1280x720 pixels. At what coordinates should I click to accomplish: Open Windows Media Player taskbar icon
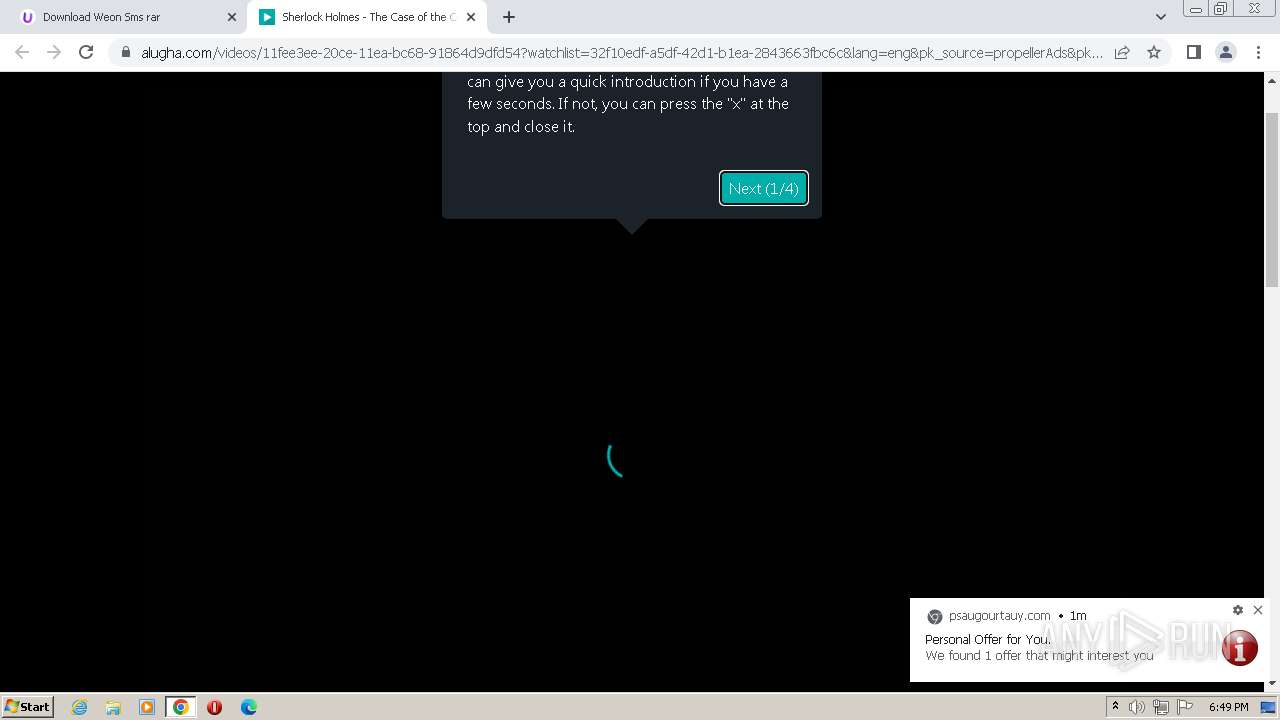click(x=146, y=707)
